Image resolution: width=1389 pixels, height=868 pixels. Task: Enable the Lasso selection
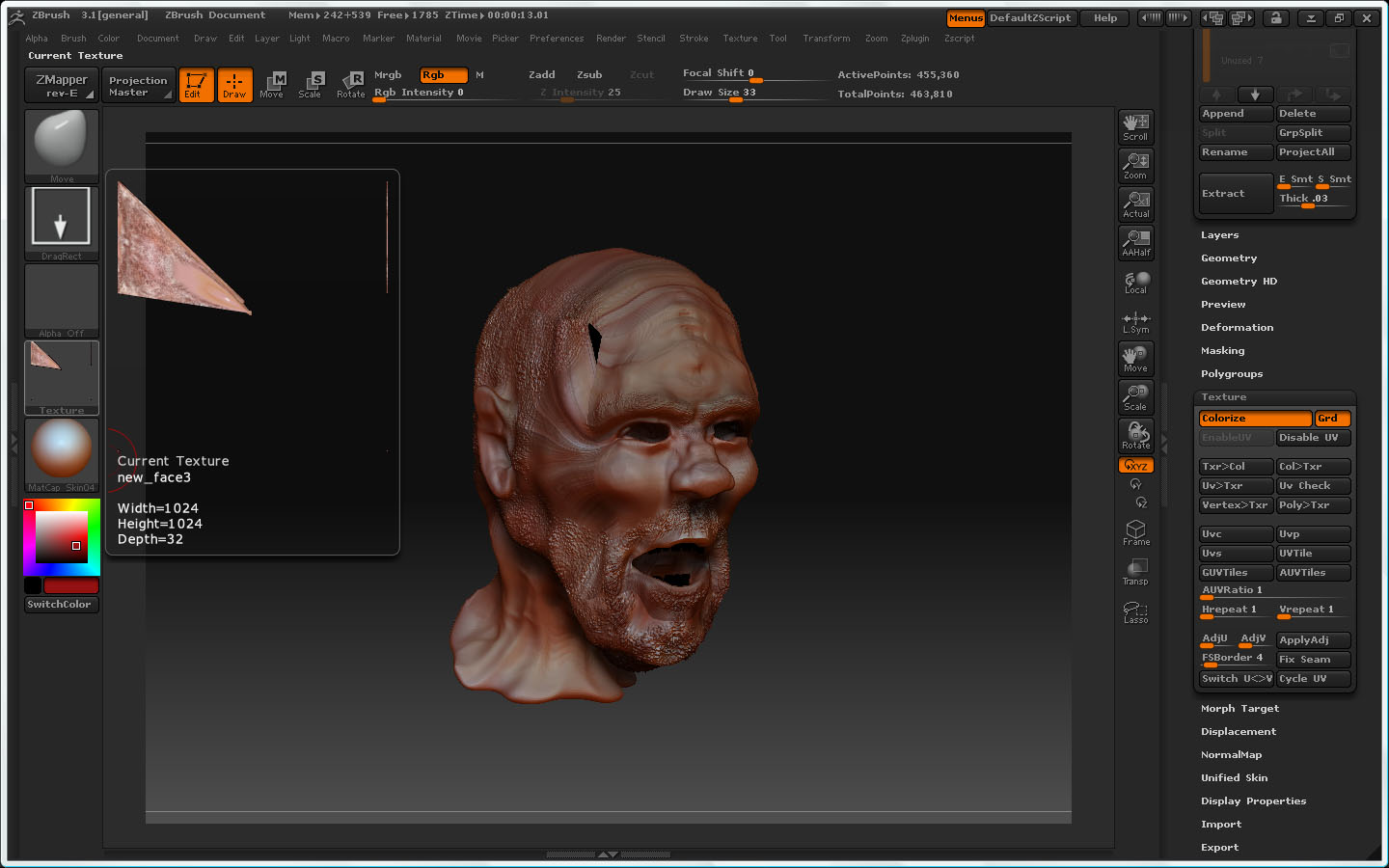[1136, 611]
